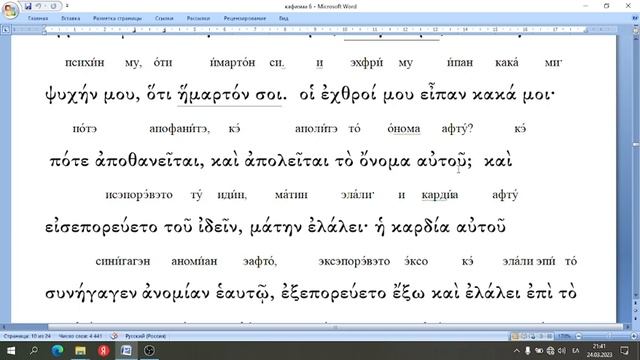The height and width of the screenshot is (360, 640).
Task: Switch to Web Layout view in status bar
Action: point(533,336)
